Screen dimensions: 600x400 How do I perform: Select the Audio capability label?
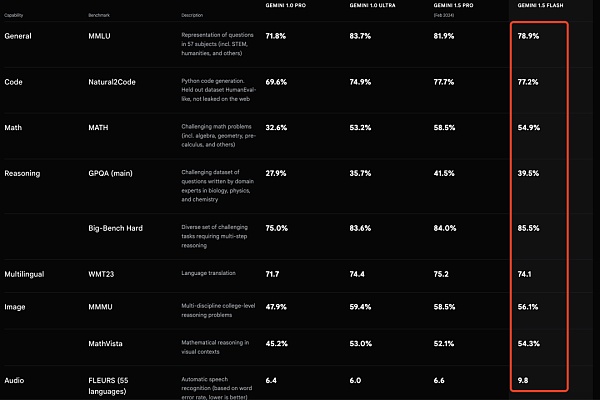(x=15, y=380)
